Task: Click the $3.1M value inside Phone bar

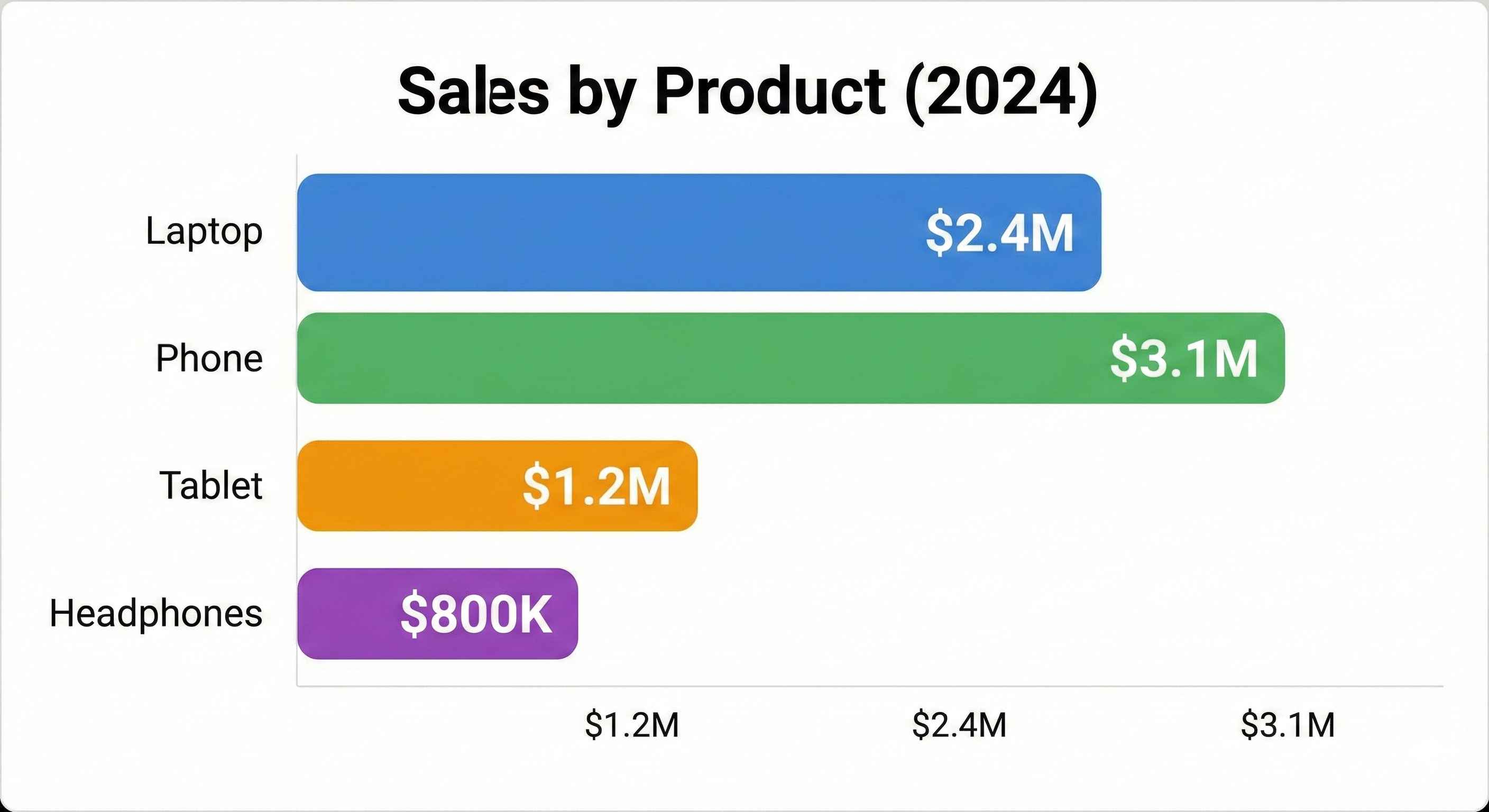Action: (x=1183, y=359)
